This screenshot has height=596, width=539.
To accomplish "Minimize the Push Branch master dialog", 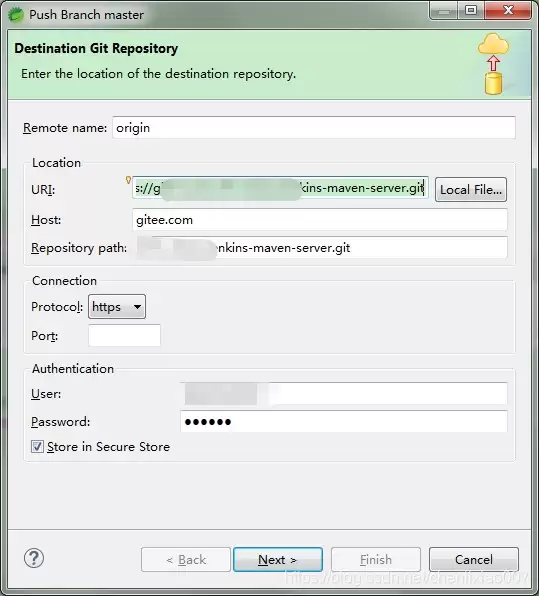I will 443,10.
